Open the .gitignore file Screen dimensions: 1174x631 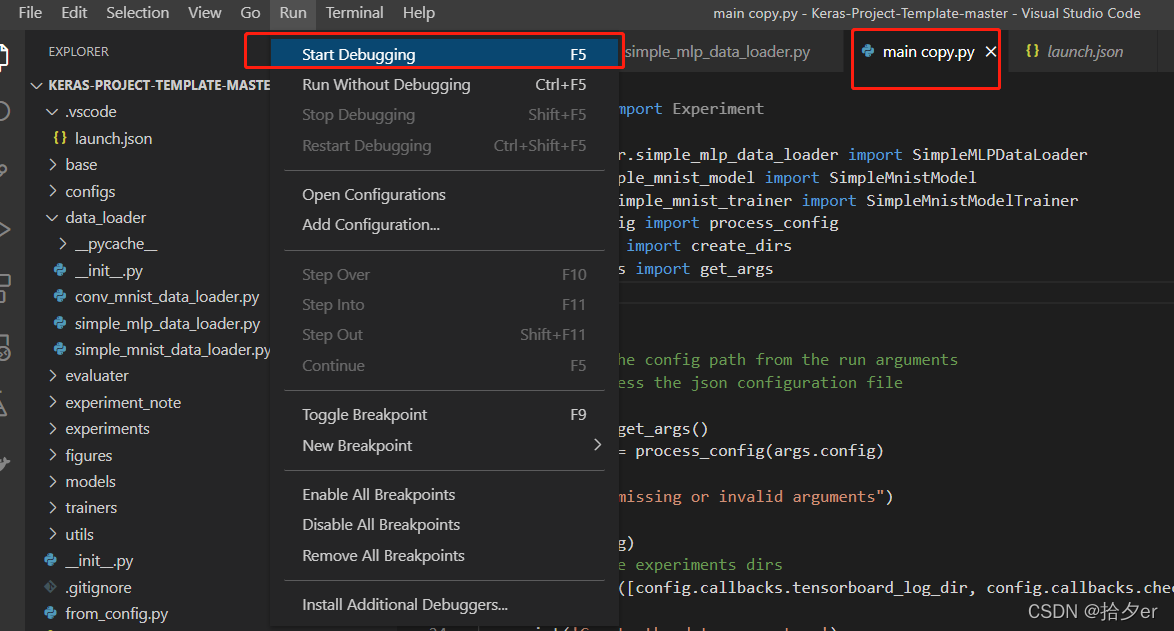click(x=98, y=588)
